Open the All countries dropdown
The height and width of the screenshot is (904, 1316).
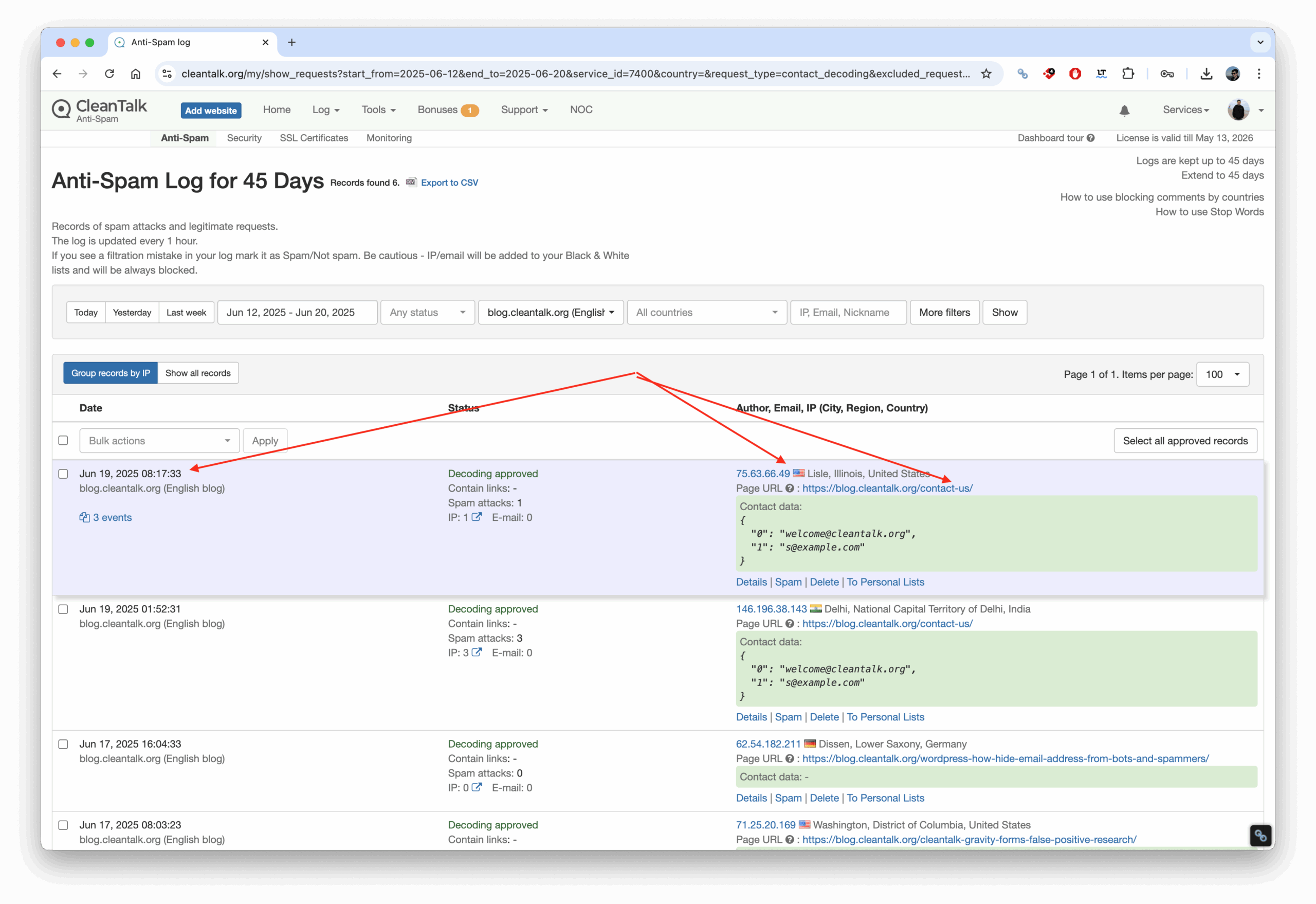(707, 313)
